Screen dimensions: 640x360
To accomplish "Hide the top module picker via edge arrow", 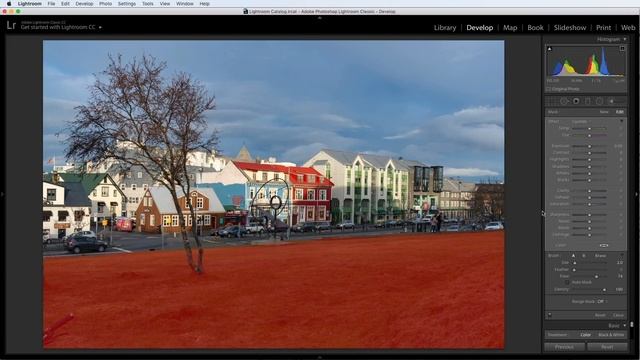I will [x=320, y=18].
